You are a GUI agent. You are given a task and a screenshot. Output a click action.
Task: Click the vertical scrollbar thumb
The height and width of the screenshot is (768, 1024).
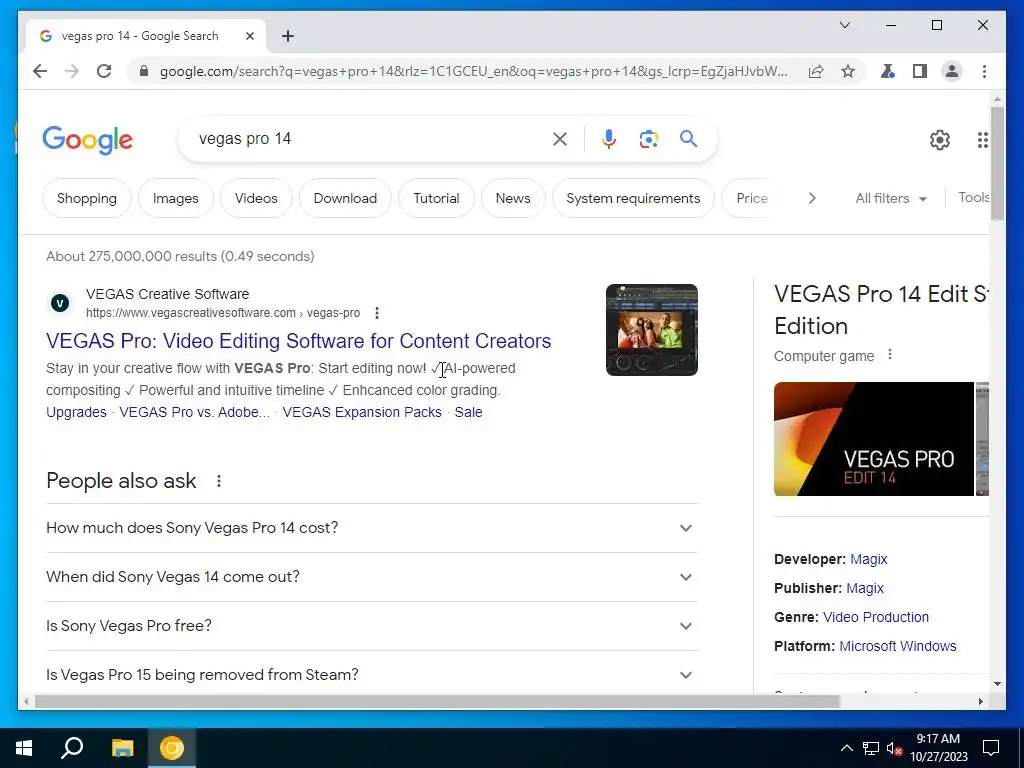[x=997, y=163]
